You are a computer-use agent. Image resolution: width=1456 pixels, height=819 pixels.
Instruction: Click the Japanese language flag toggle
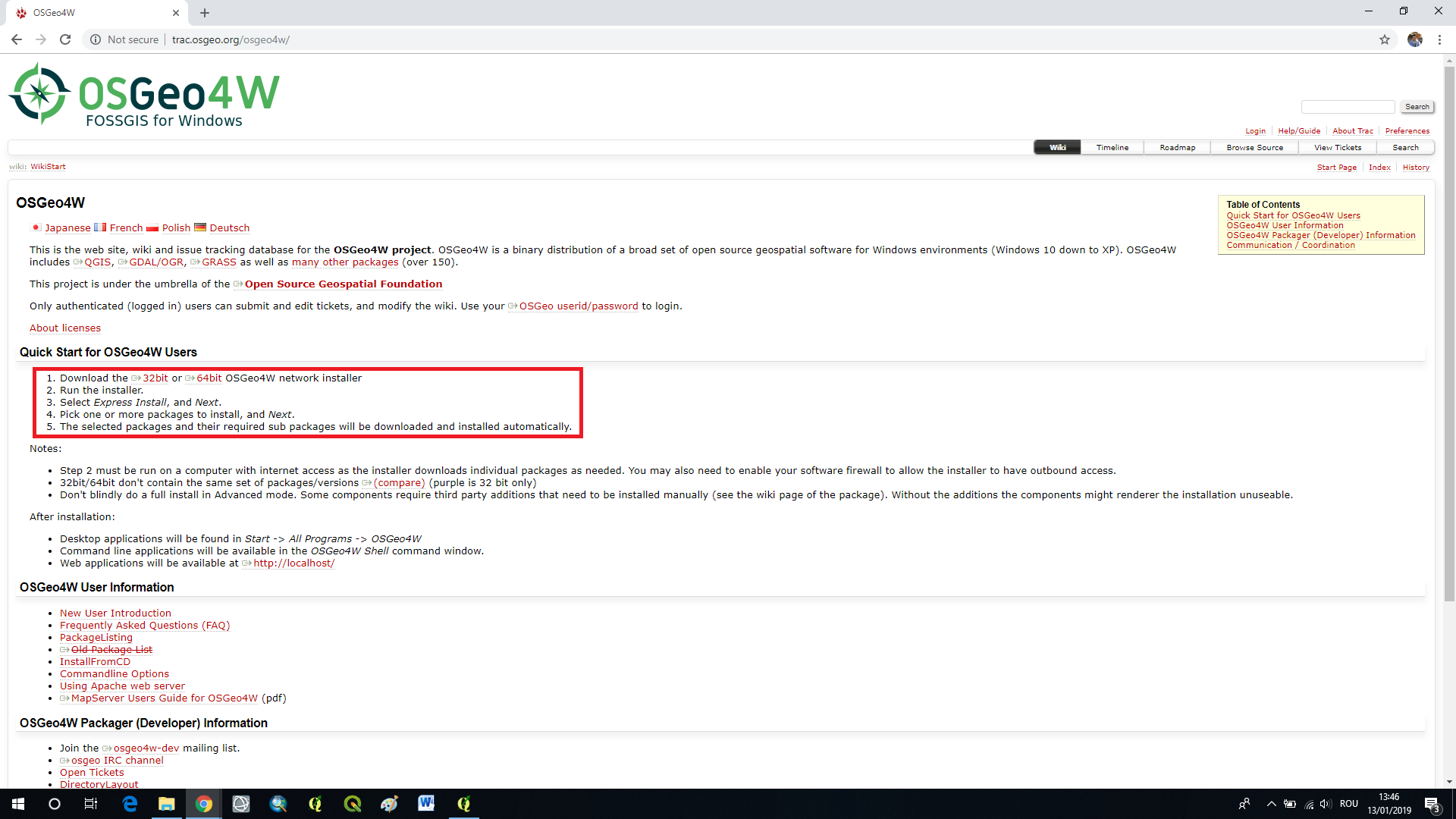(36, 228)
